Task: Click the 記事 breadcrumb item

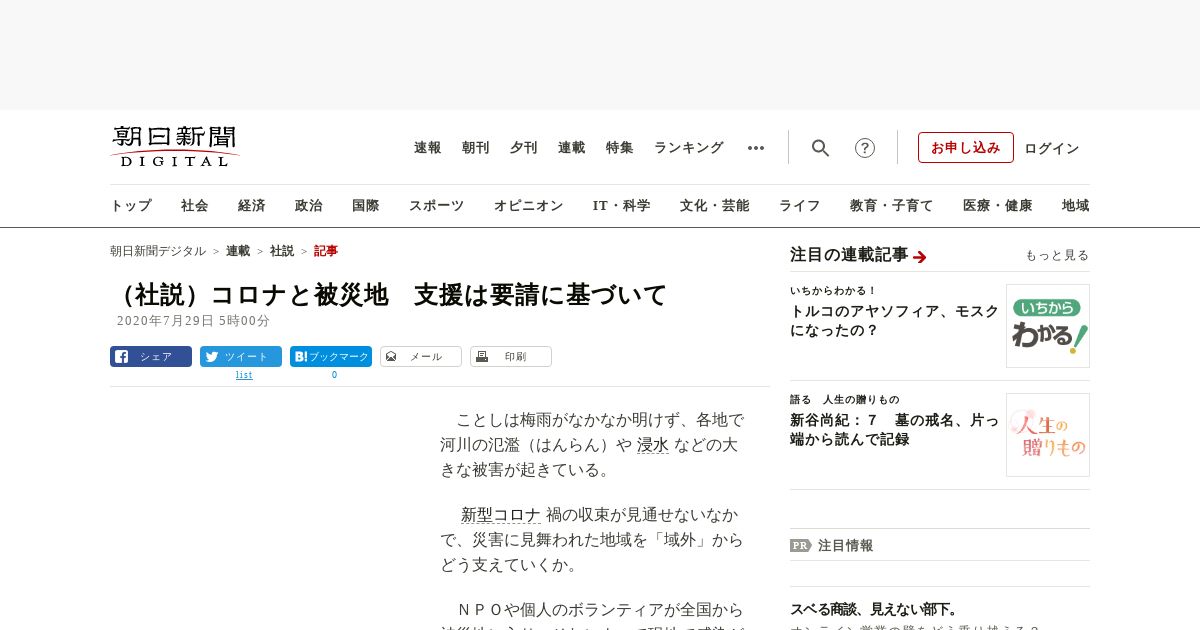Action: pyautogui.click(x=326, y=251)
